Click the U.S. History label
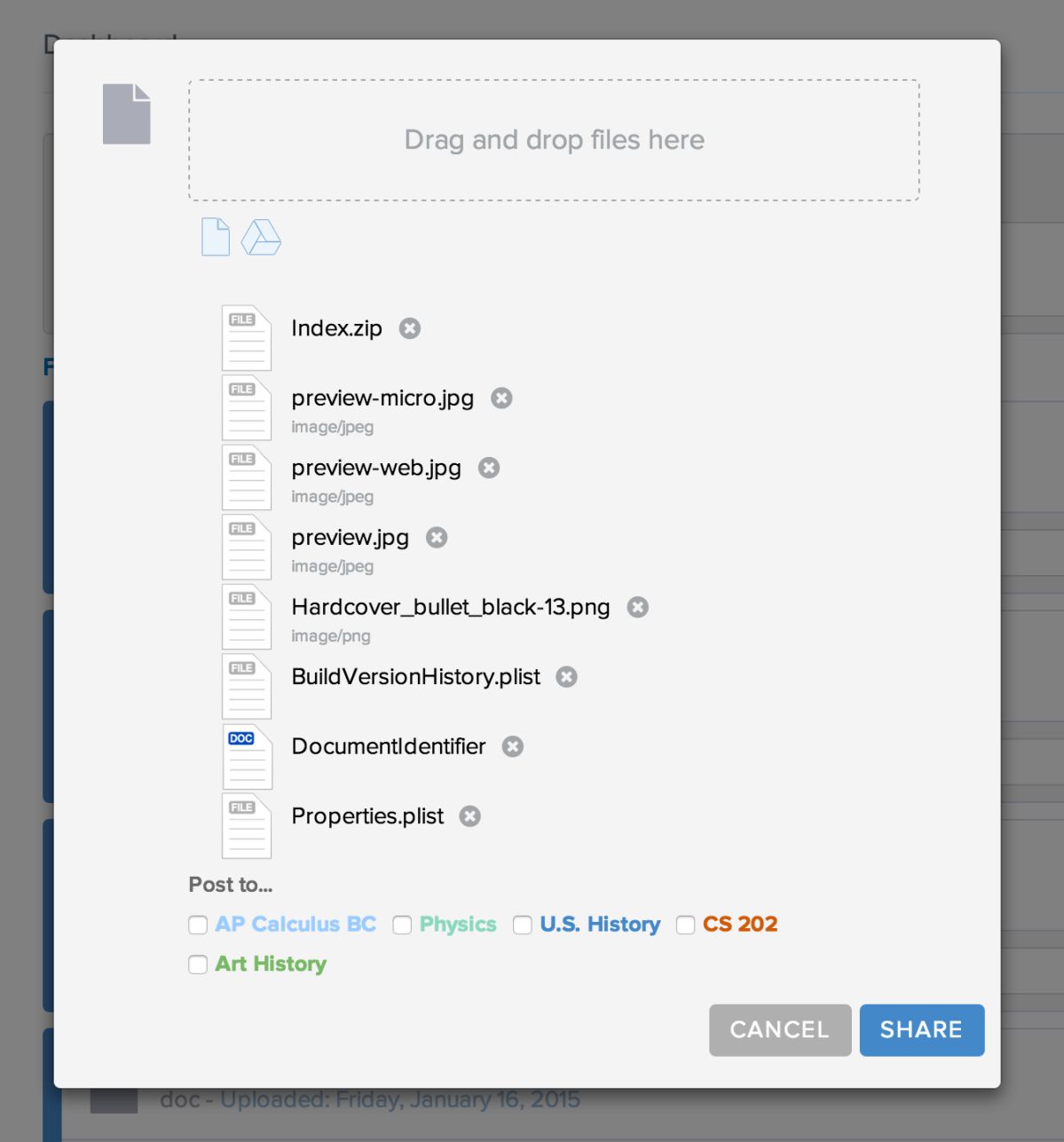The image size is (1064, 1142). (600, 925)
